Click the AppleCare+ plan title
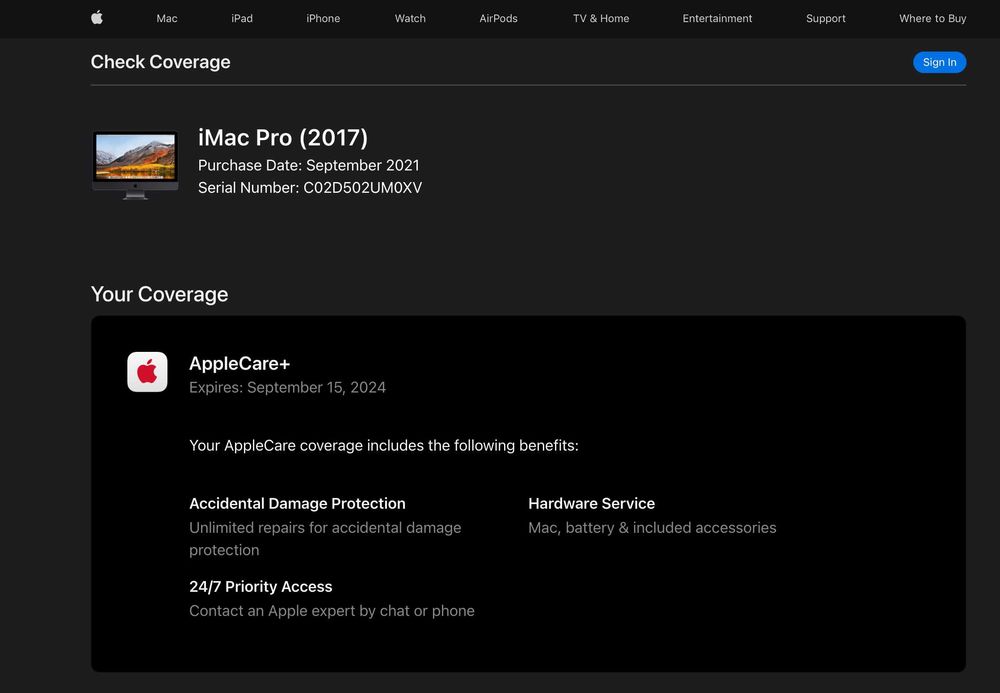Viewport: 1000px width, 693px height. tap(240, 363)
